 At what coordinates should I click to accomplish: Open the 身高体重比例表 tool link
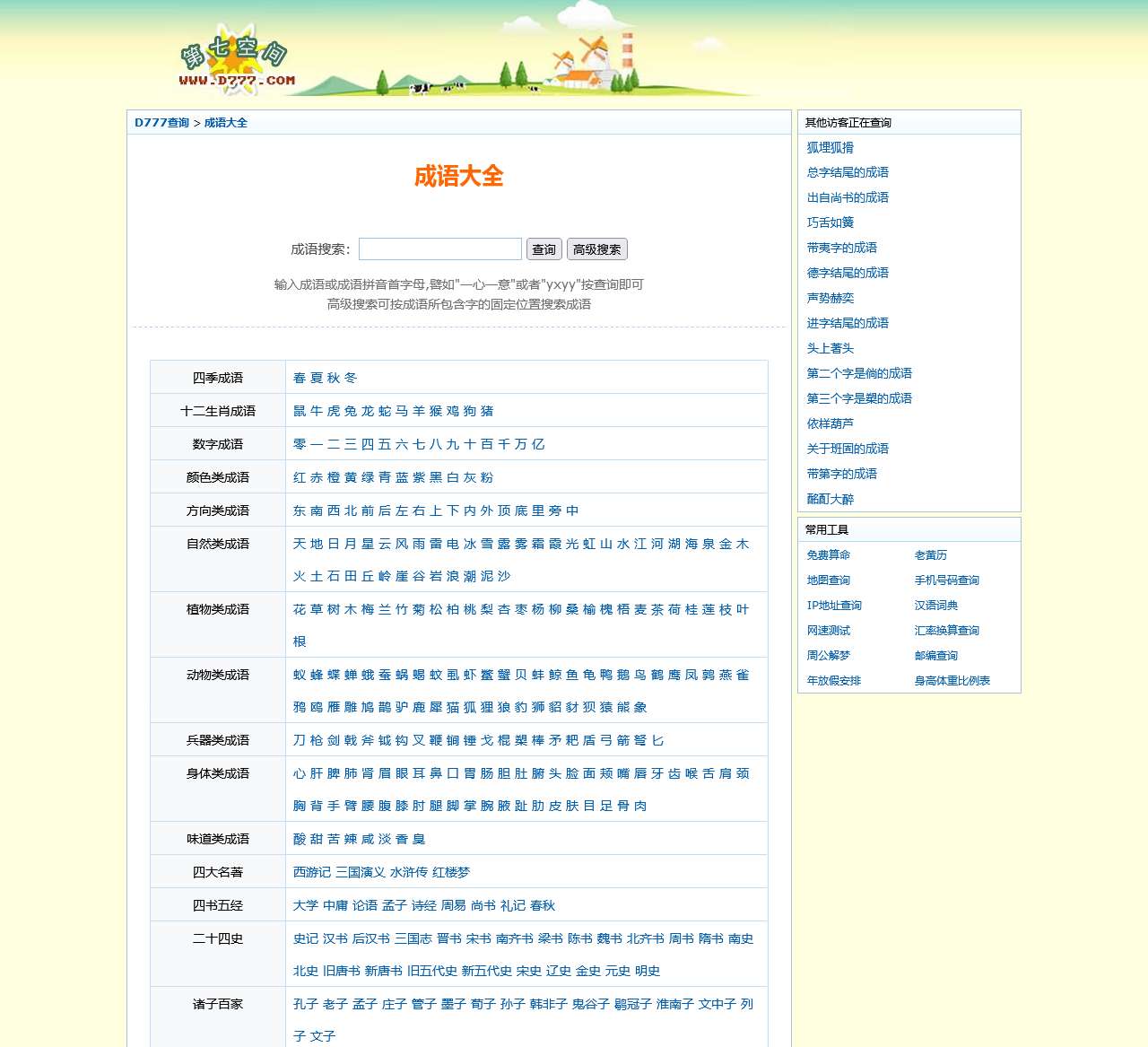tap(952, 681)
